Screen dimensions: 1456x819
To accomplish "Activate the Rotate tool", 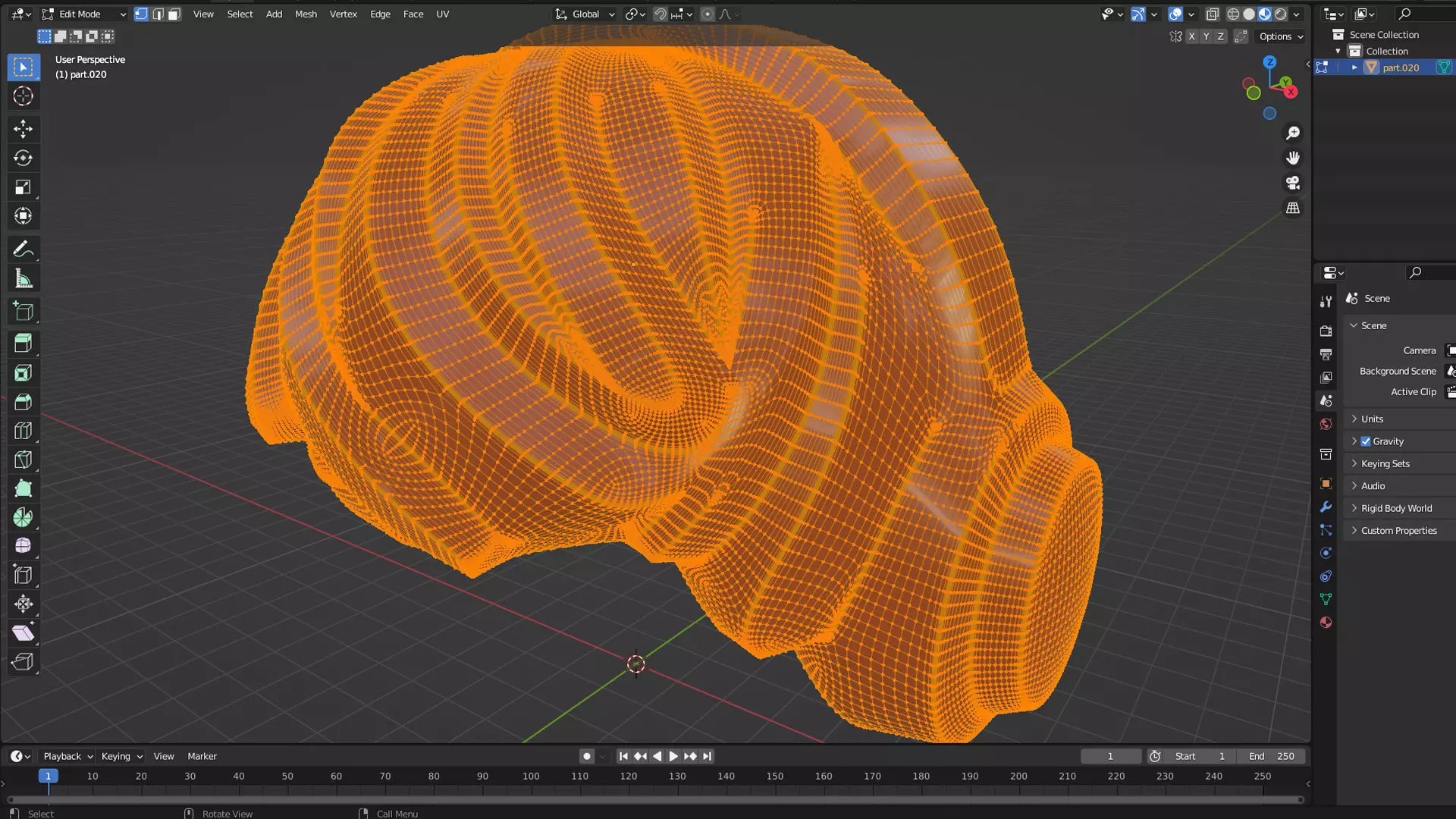I will click(x=23, y=158).
